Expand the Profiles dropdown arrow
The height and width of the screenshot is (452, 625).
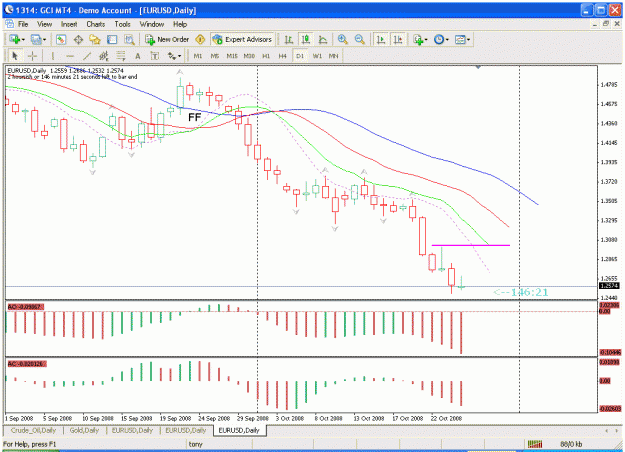44,39
